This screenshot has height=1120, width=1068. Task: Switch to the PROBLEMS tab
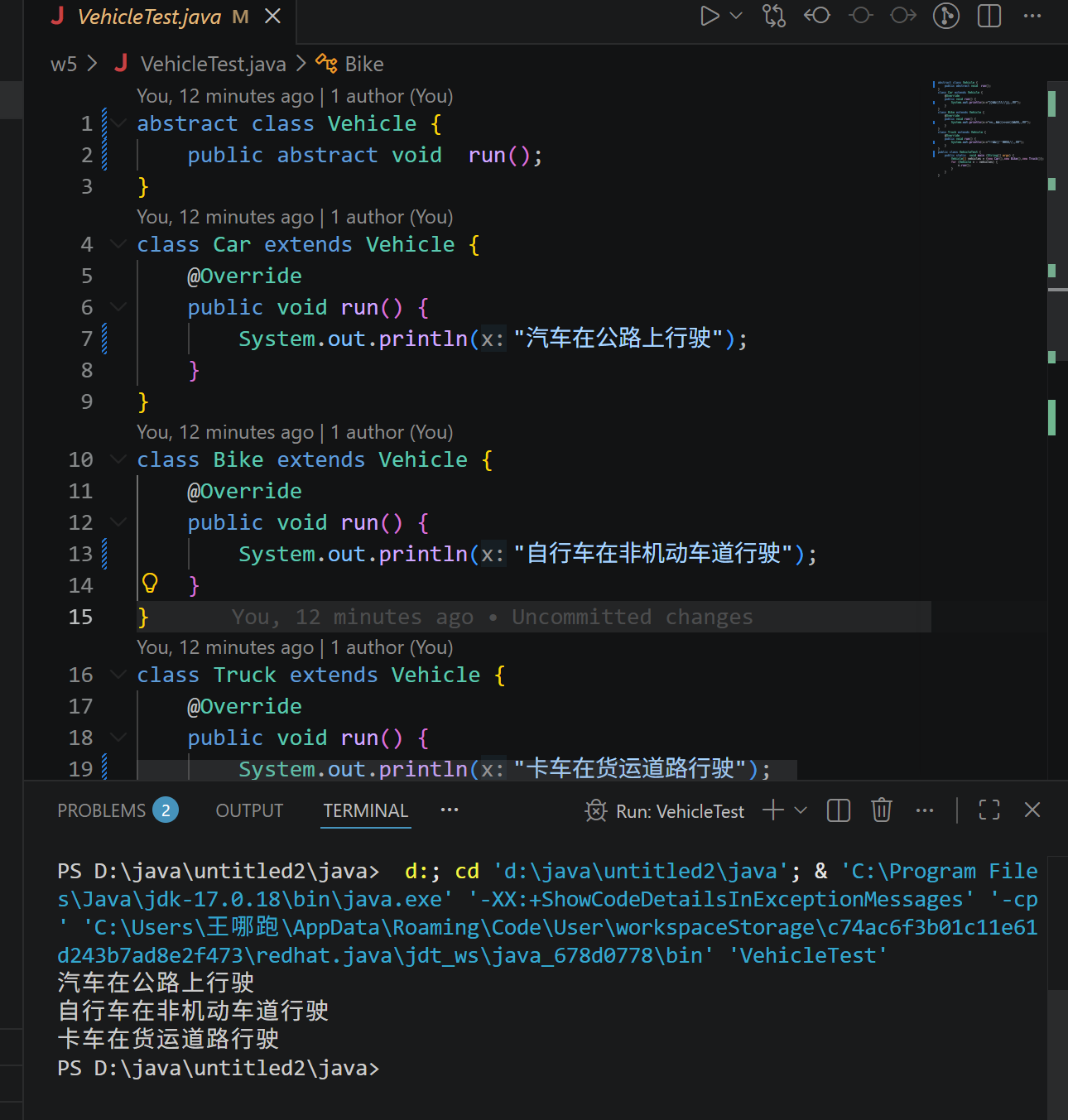(101, 810)
